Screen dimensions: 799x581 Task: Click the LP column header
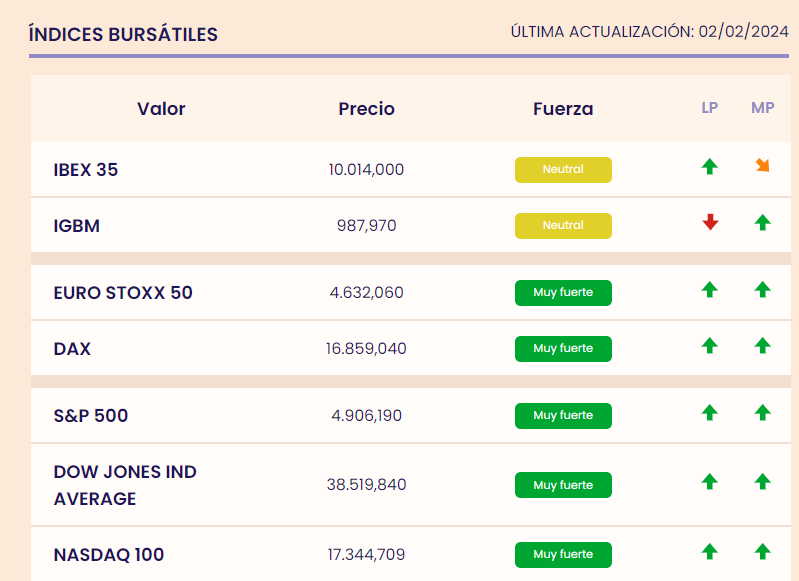[x=709, y=108]
